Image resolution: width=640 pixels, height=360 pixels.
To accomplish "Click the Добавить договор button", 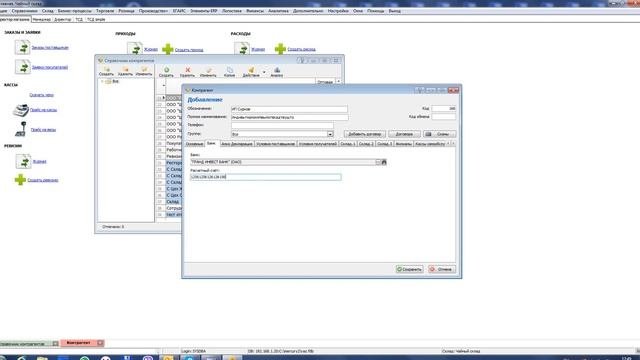I will pos(364,134).
